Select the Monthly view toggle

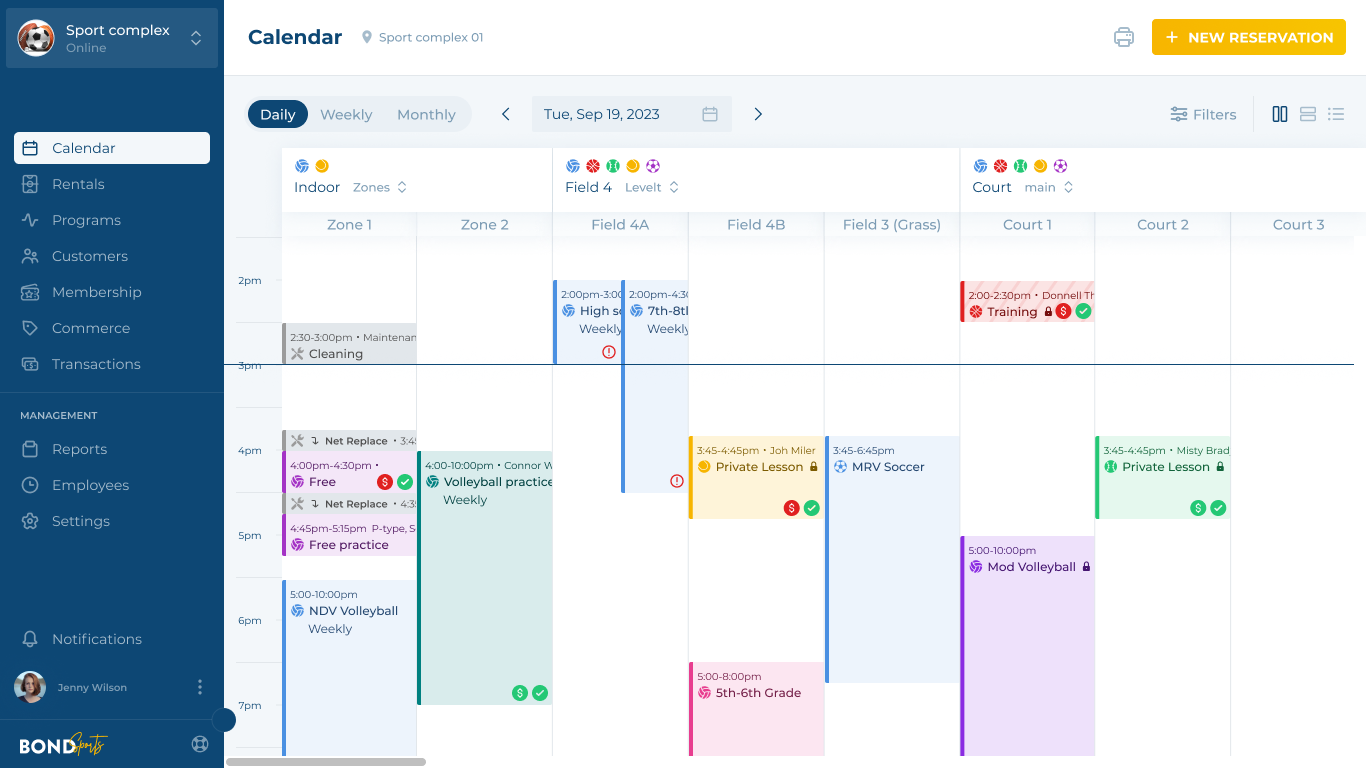(426, 114)
